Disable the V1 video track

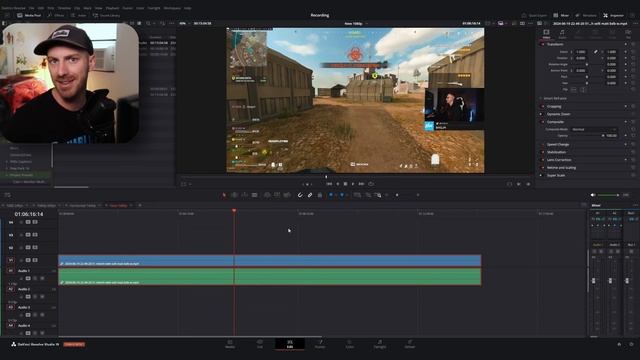pos(35,260)
